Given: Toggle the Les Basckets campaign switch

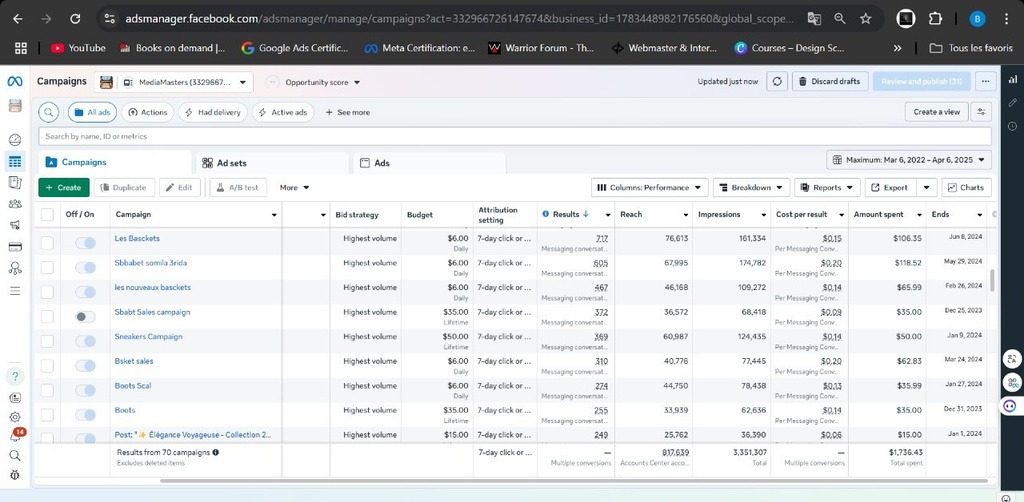Looking at the screenshot, I should click(85, 243).
